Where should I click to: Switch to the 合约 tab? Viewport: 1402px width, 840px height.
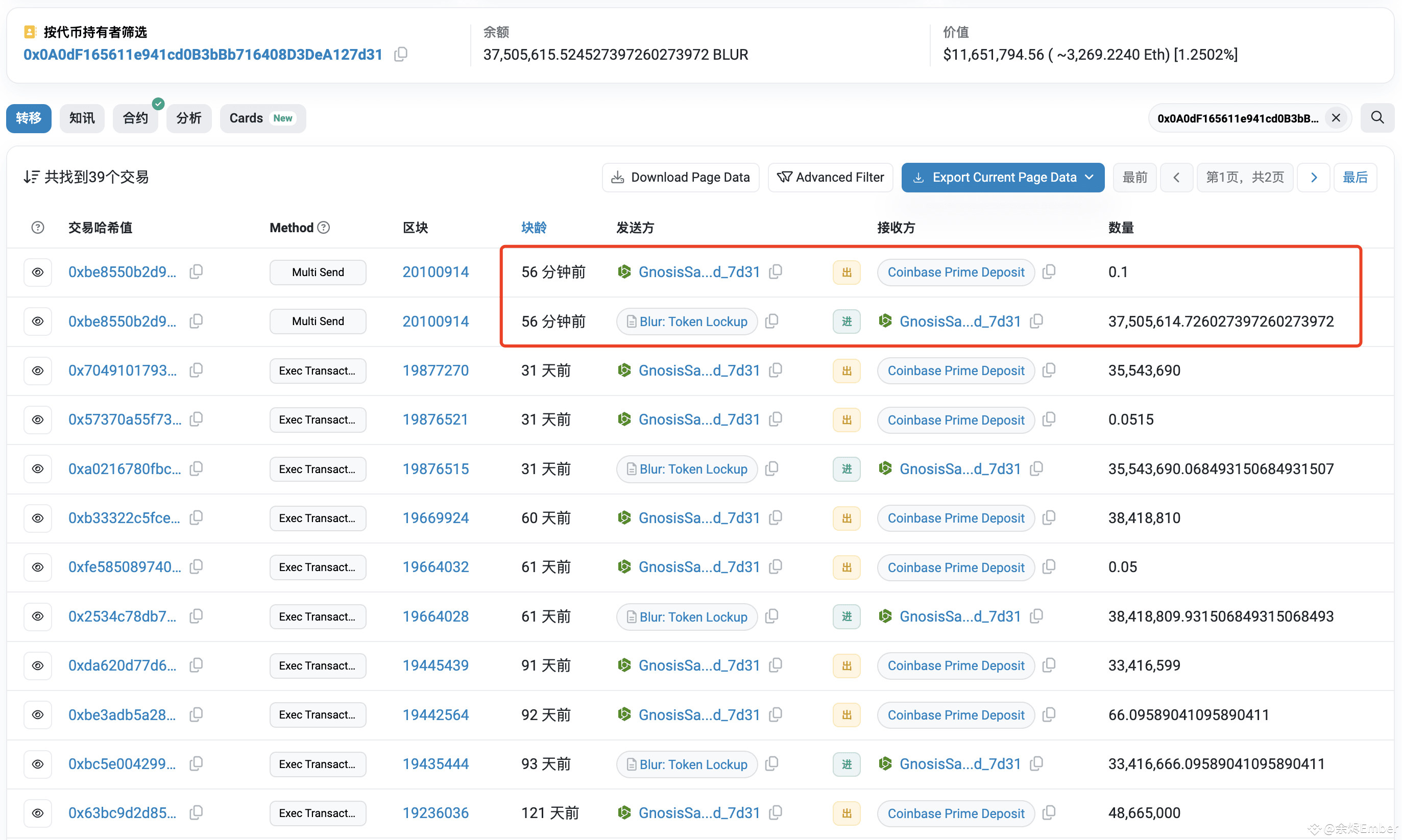135,118
